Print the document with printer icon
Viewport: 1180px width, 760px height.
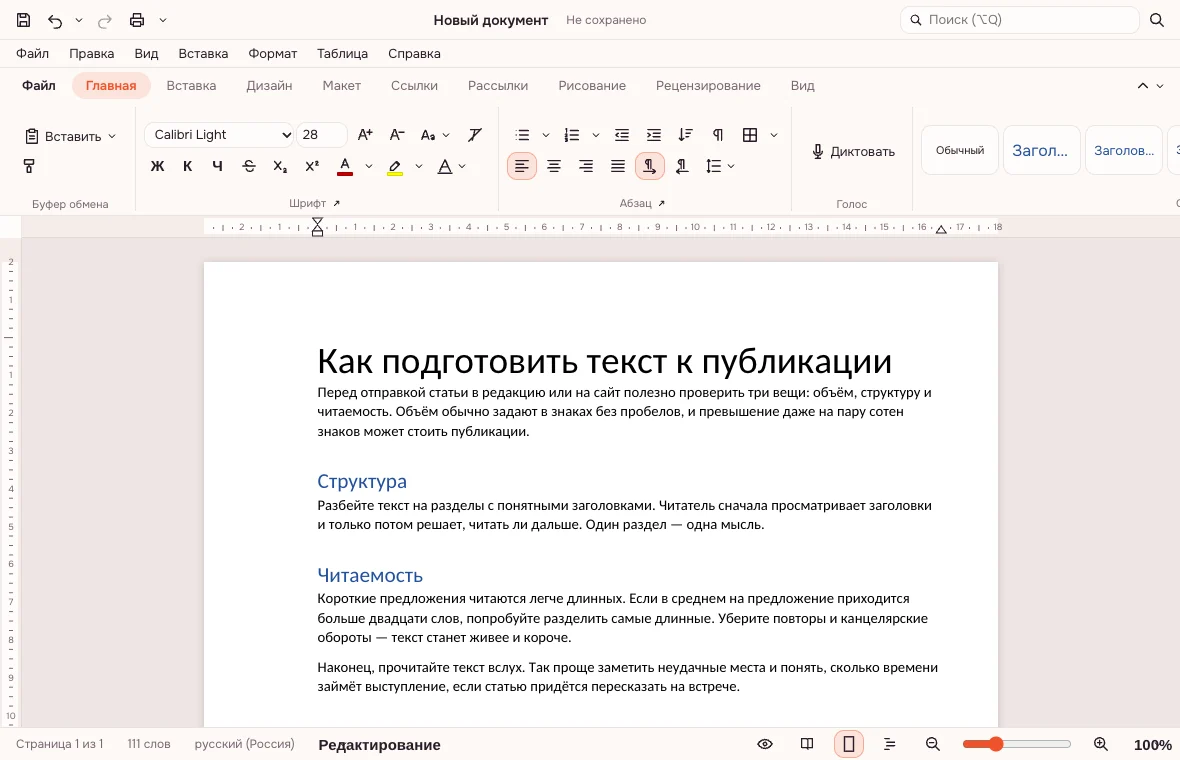pos(137,20)
